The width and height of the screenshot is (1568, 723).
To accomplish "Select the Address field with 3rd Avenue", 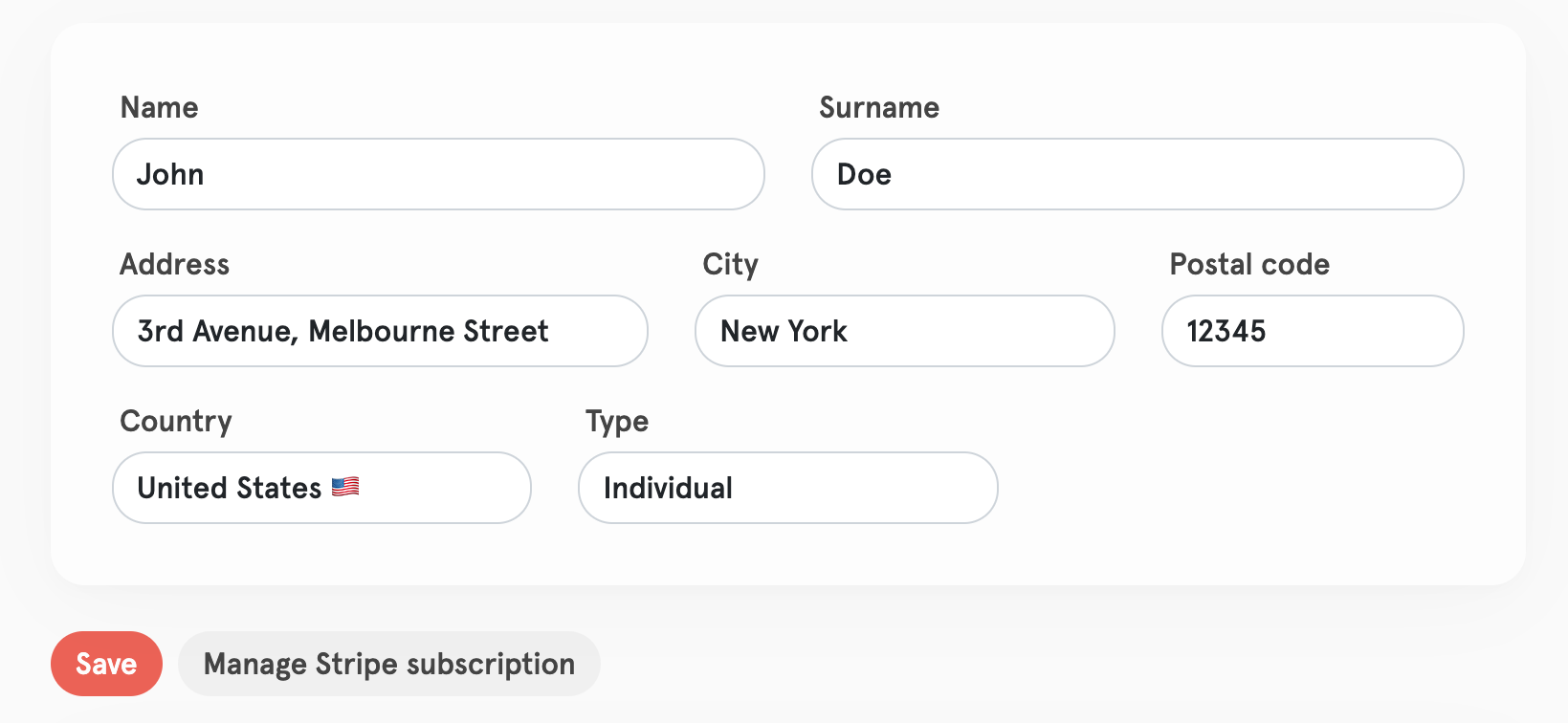I will 380,331.
